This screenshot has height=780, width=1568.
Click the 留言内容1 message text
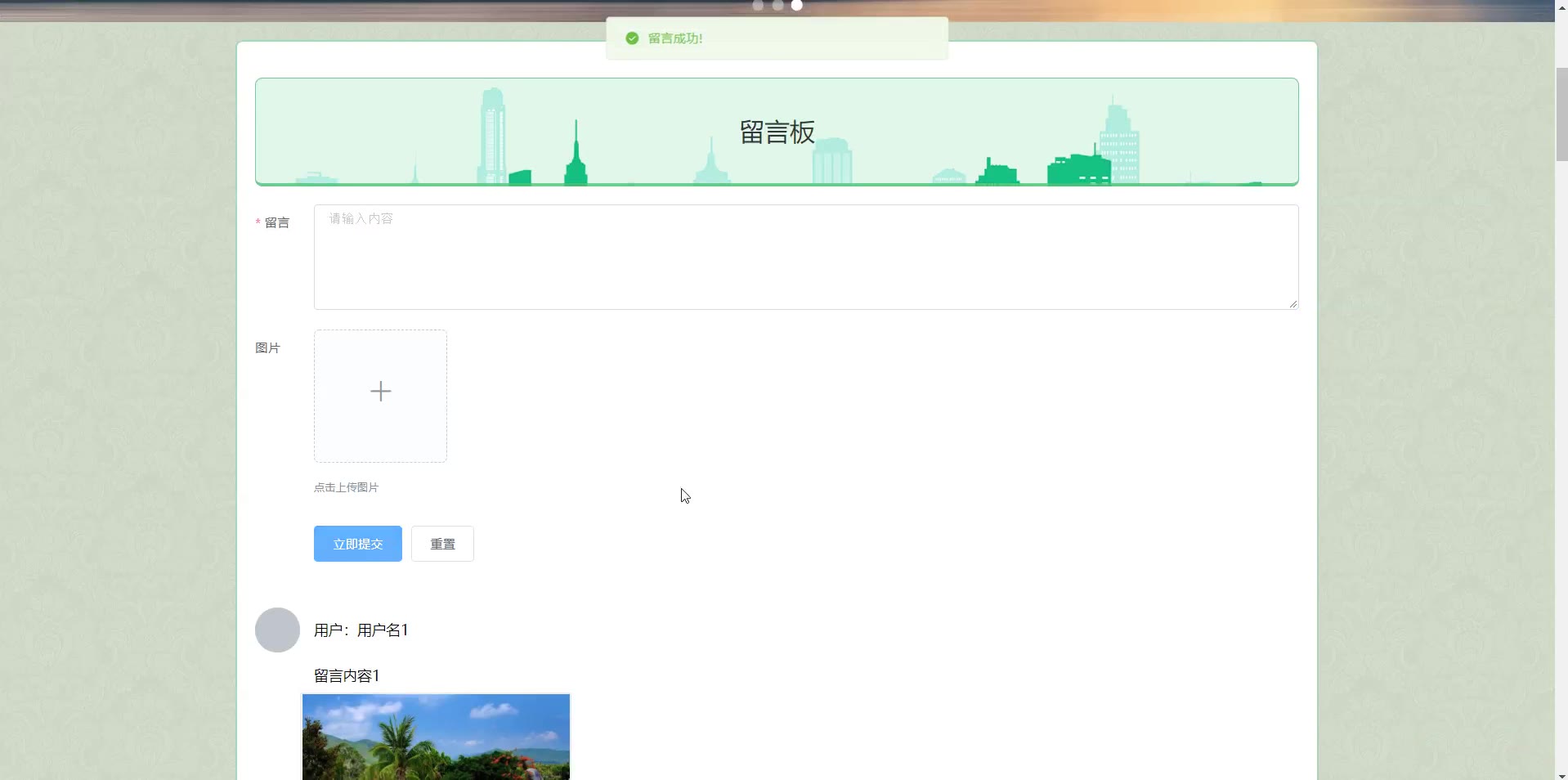347,676
